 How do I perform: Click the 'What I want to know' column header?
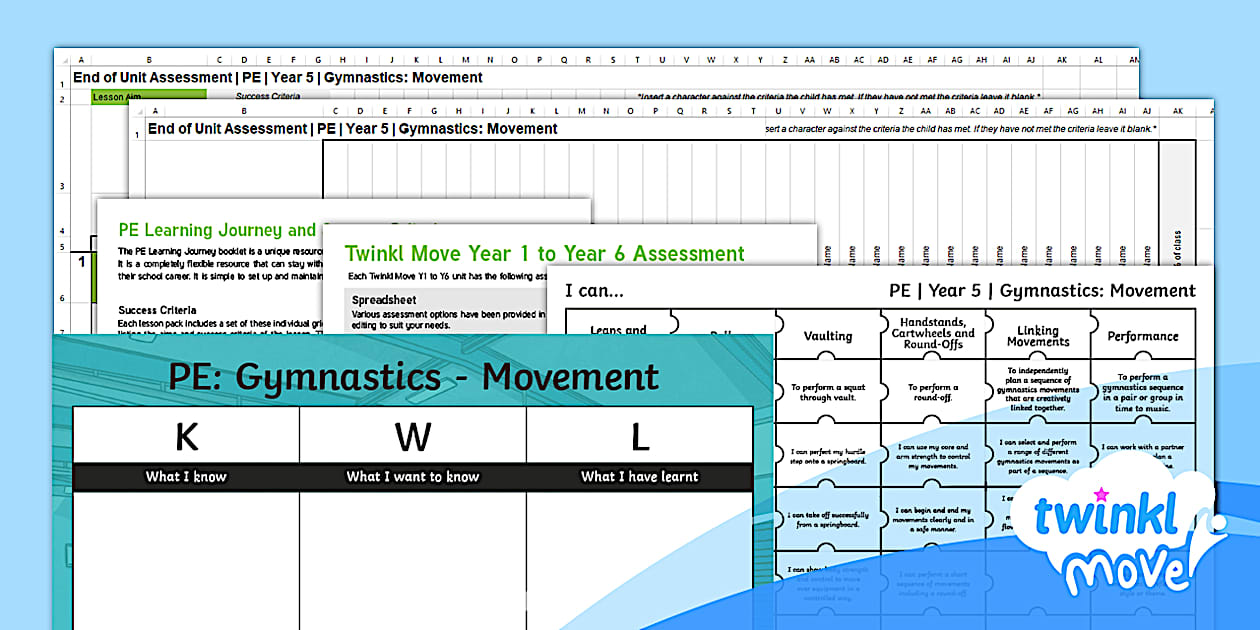(415, 477)
